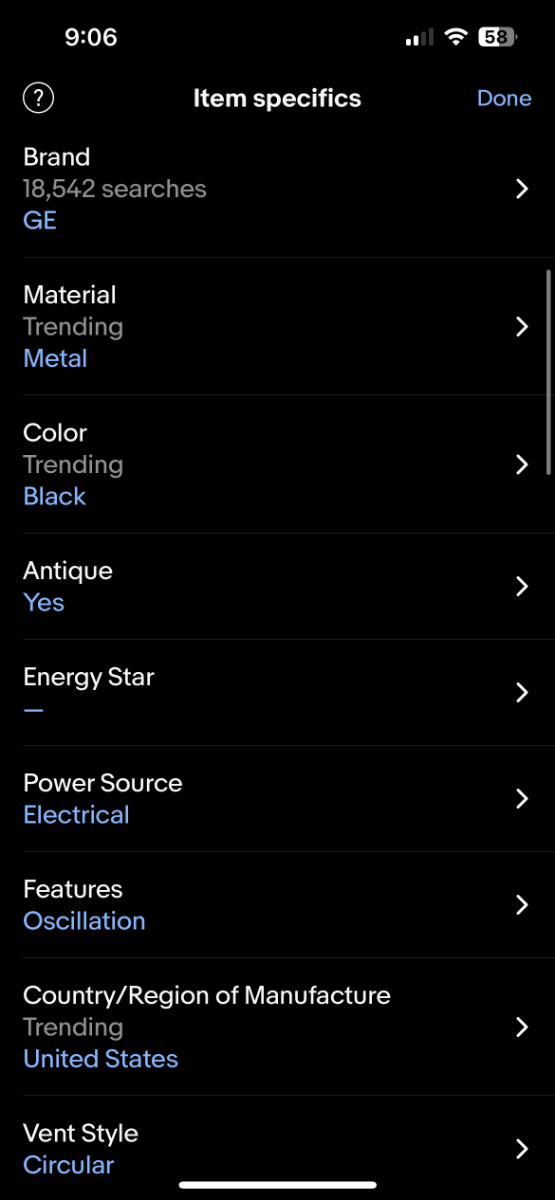Open the Features row arrow
The width and height of the screenshot is (555, 1200).
coord(521,905)
